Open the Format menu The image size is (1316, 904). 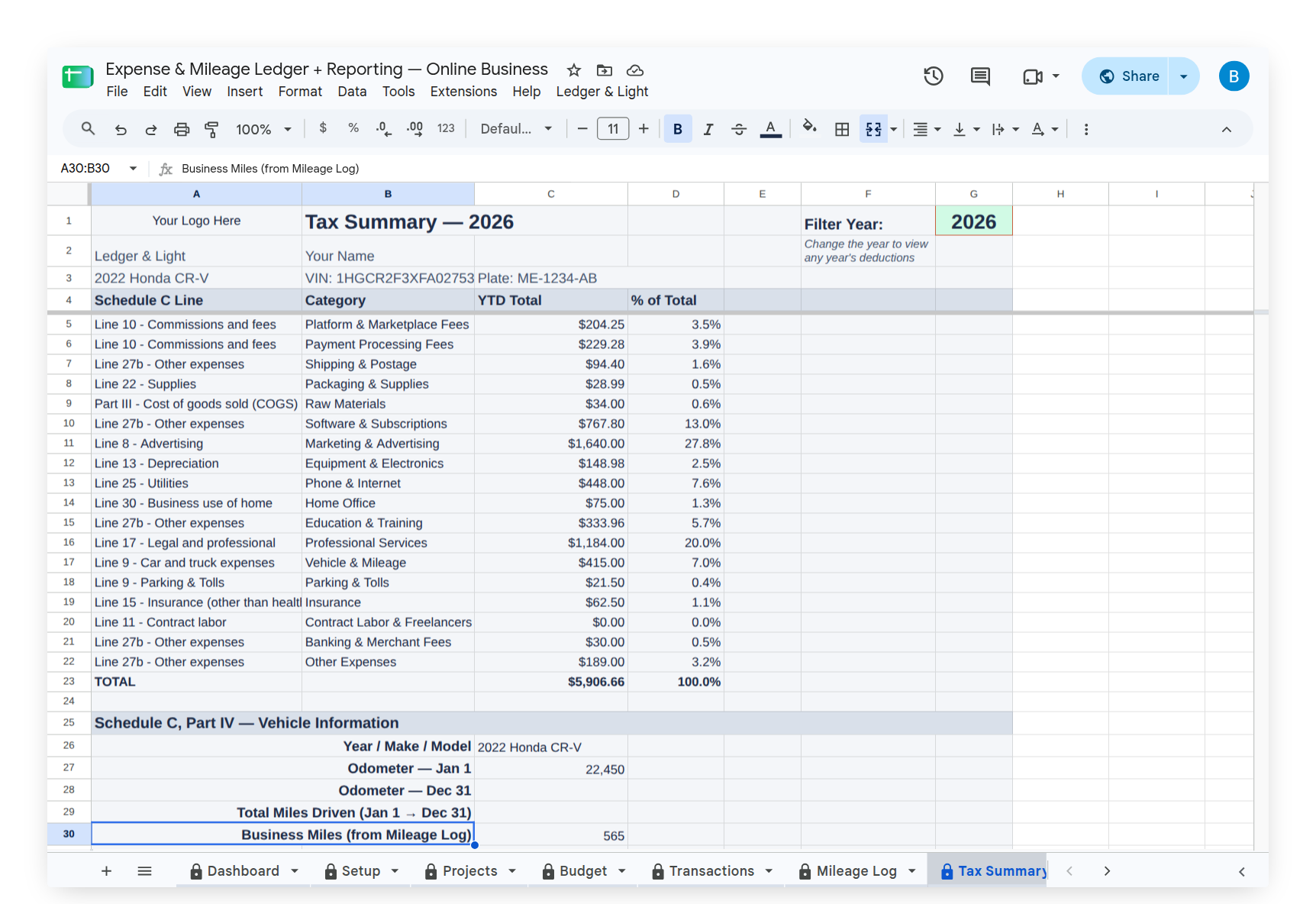coord(300,92)
